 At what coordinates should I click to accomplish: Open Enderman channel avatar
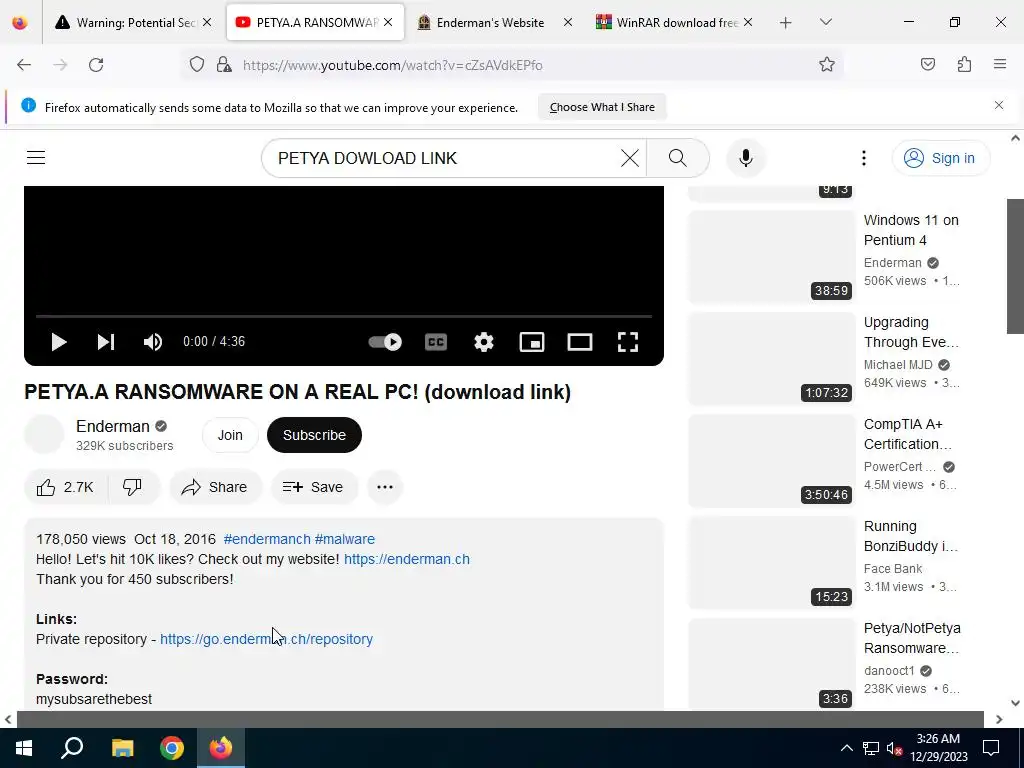coord(44,434)
